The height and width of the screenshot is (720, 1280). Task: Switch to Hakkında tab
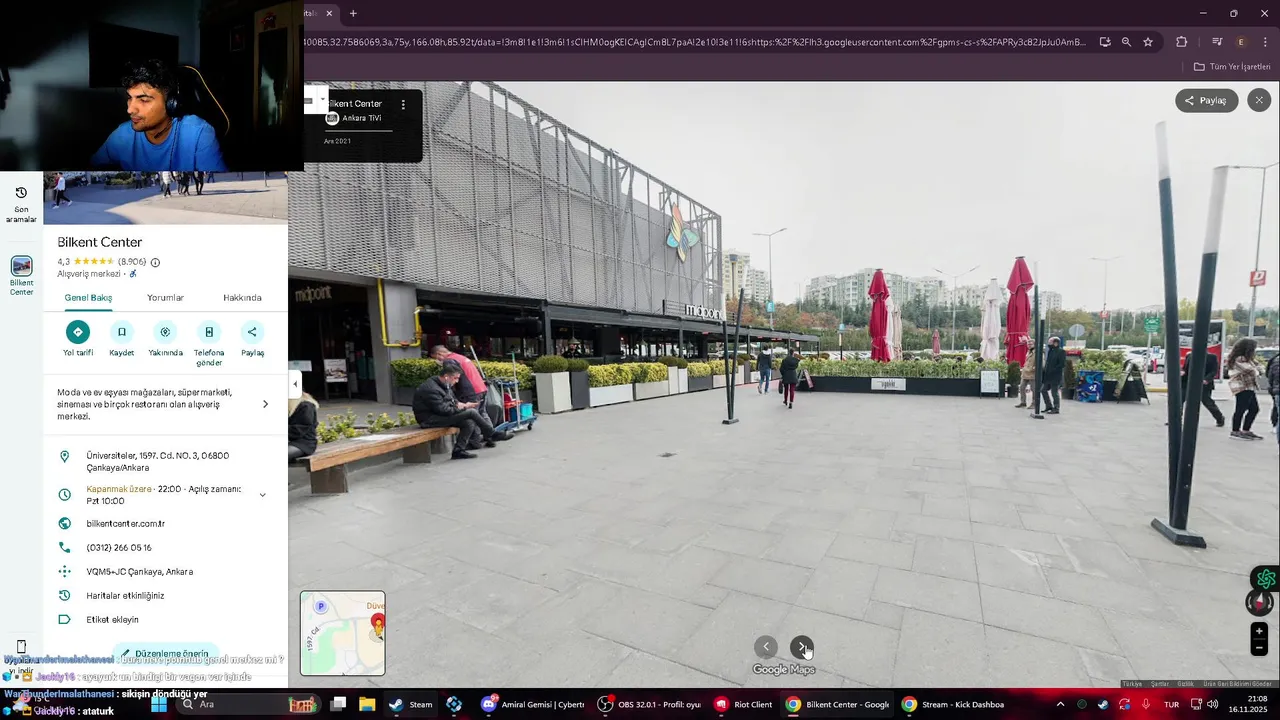pos(242,297)
